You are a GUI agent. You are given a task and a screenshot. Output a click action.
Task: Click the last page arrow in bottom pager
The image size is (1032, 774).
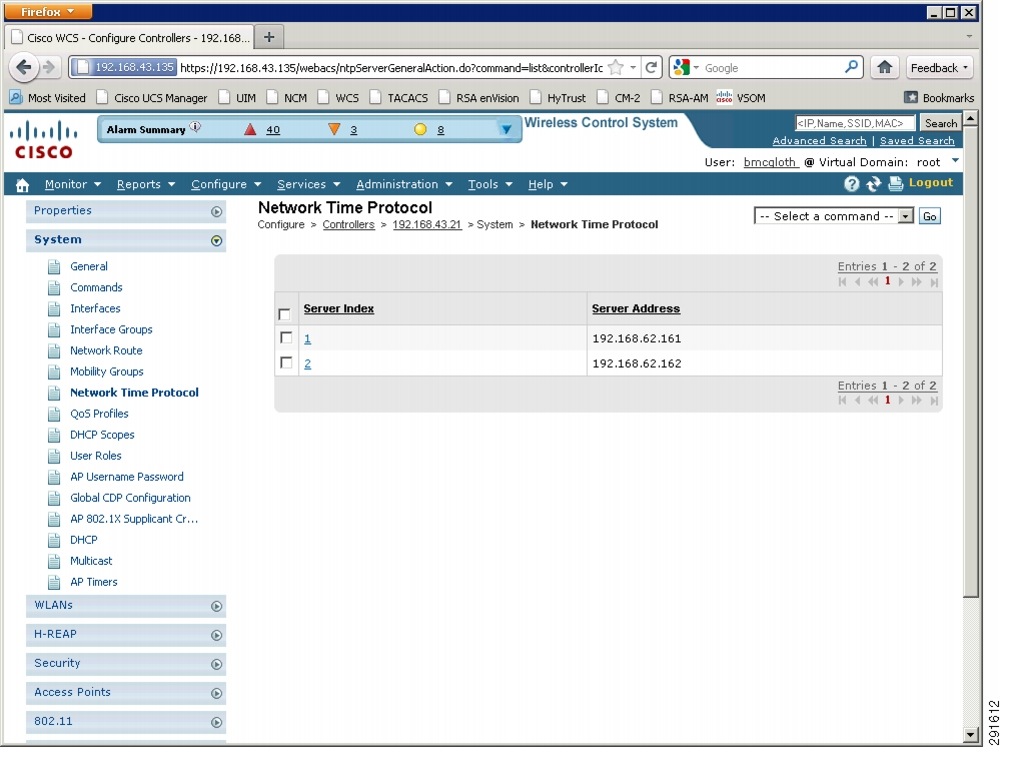tap(934, 401)
